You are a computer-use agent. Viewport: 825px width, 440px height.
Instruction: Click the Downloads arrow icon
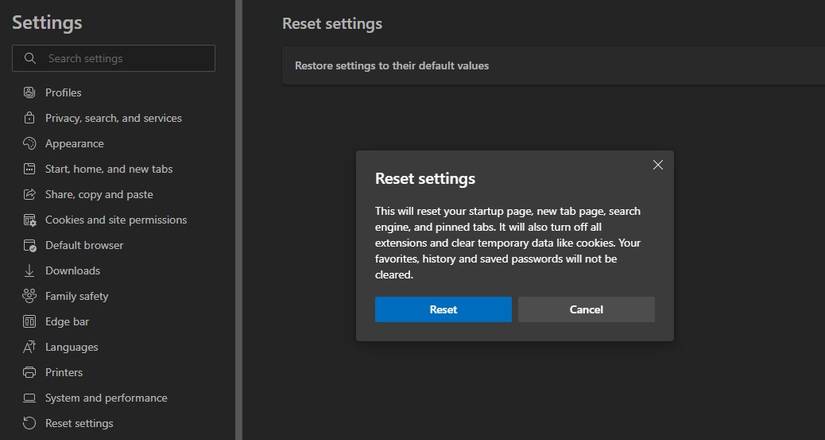point(29,271)
